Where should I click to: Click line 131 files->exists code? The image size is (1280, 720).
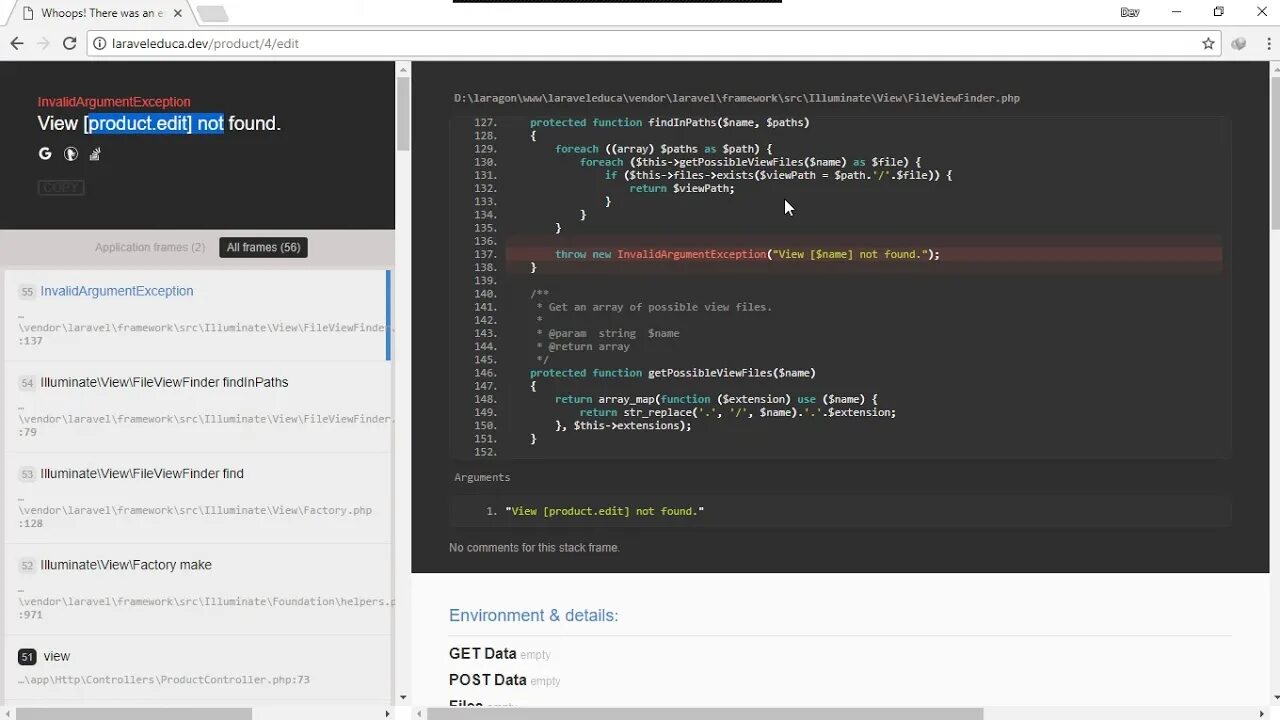pos(778,175)
